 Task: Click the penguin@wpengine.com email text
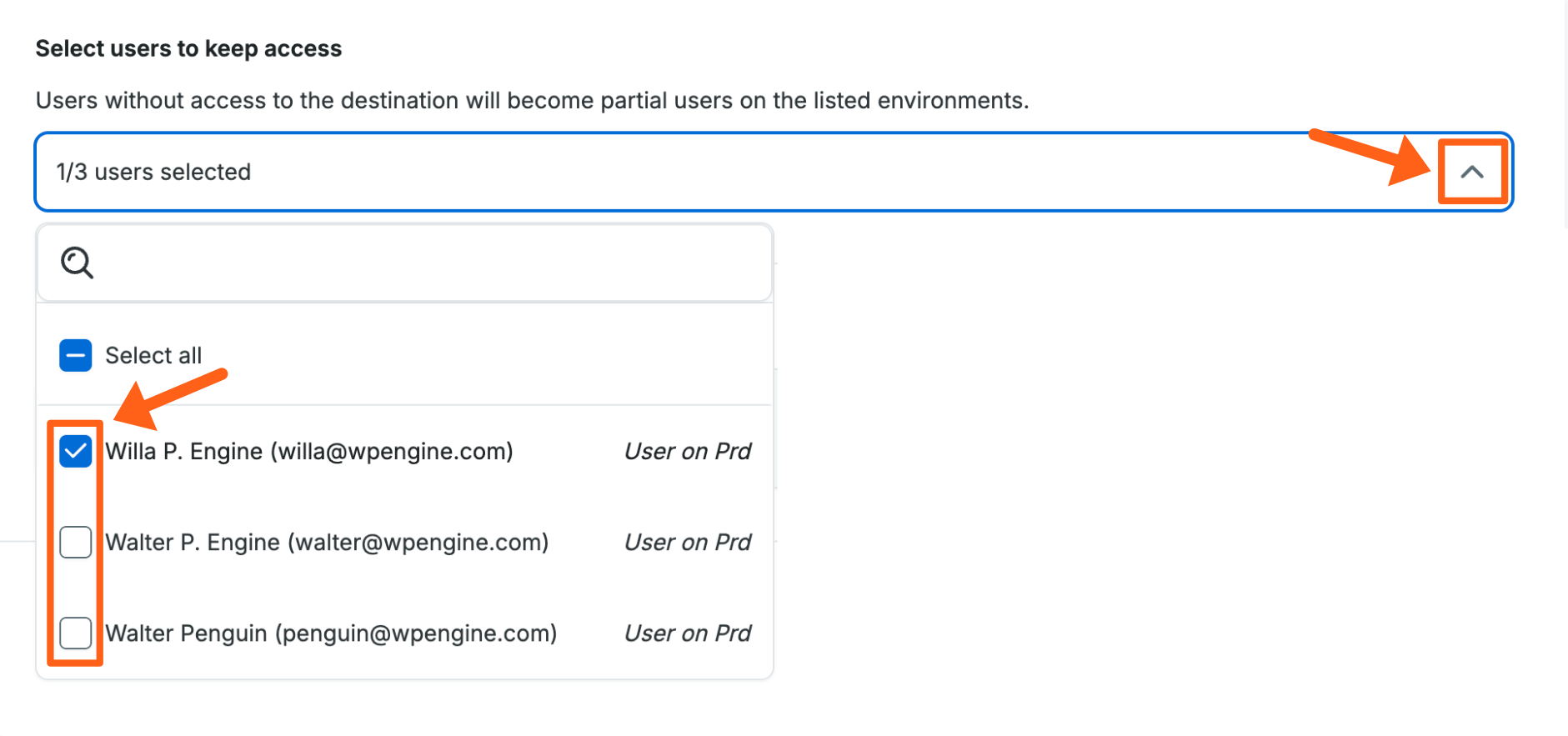coord(416,633)
